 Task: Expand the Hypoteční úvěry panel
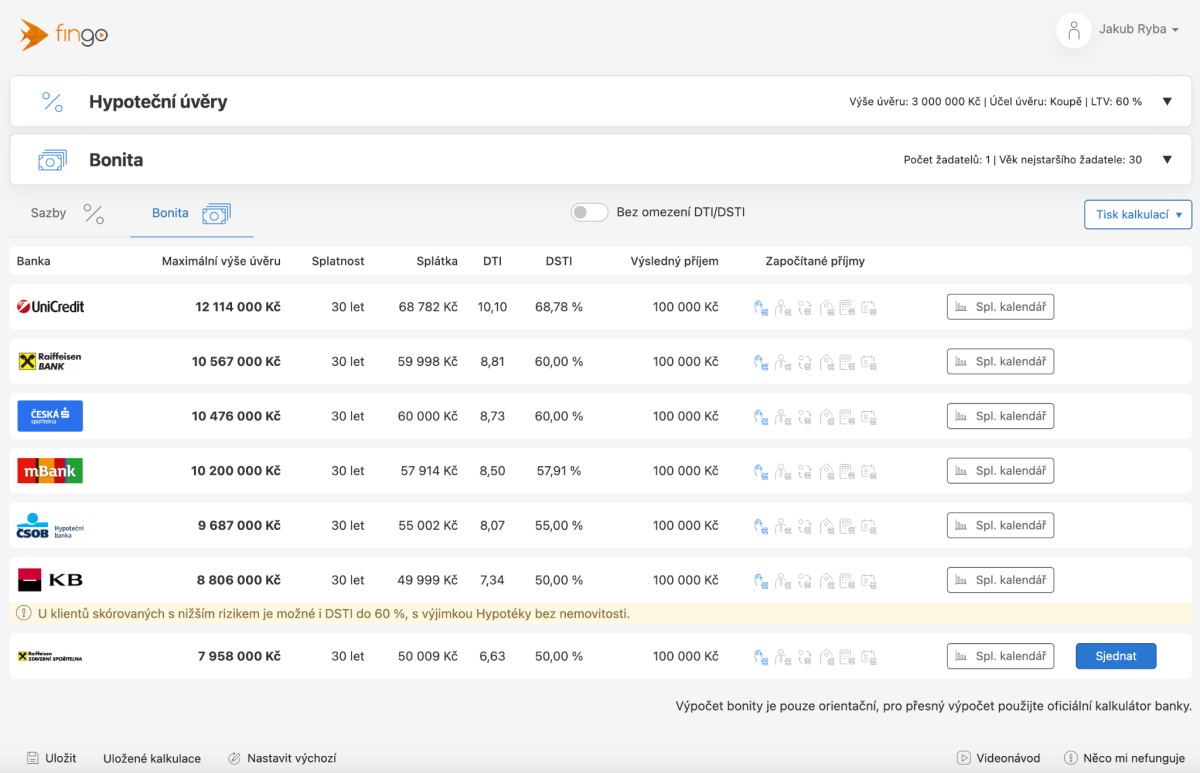(x=1167, y=101)
